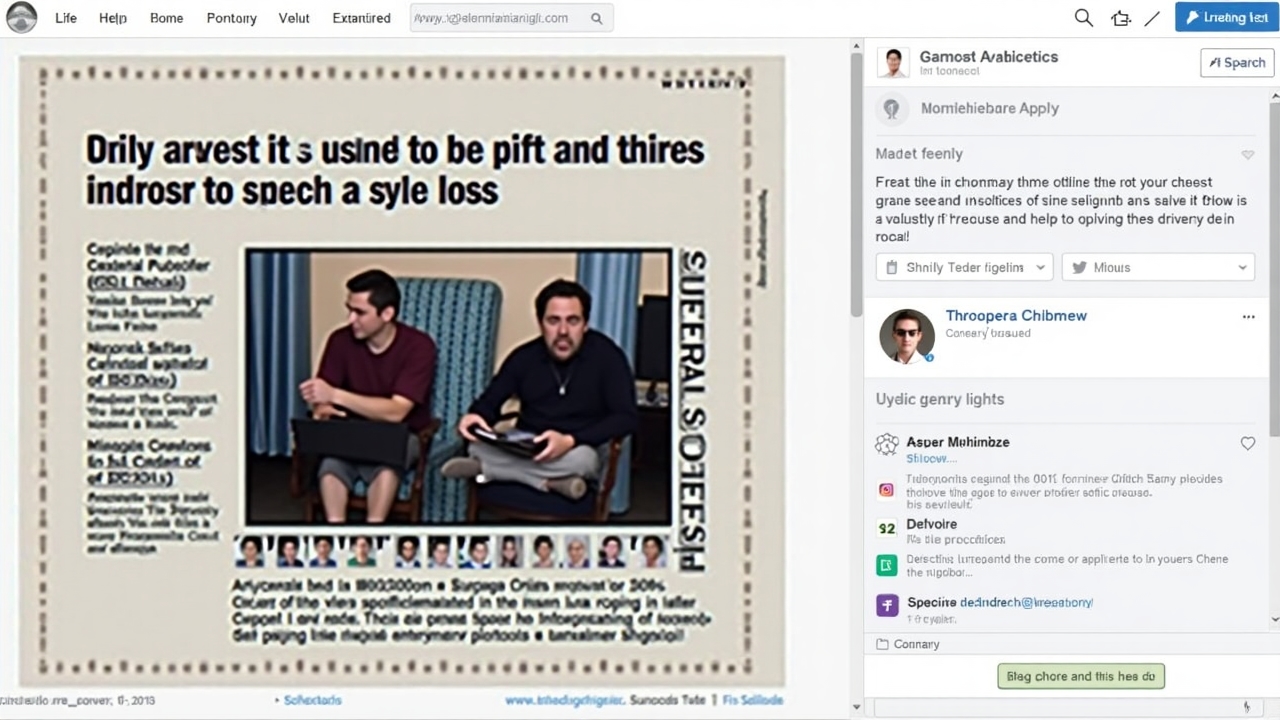Click the green square icon under Delvoire
Screen dimensions: 1280x720
click(887, 565)
